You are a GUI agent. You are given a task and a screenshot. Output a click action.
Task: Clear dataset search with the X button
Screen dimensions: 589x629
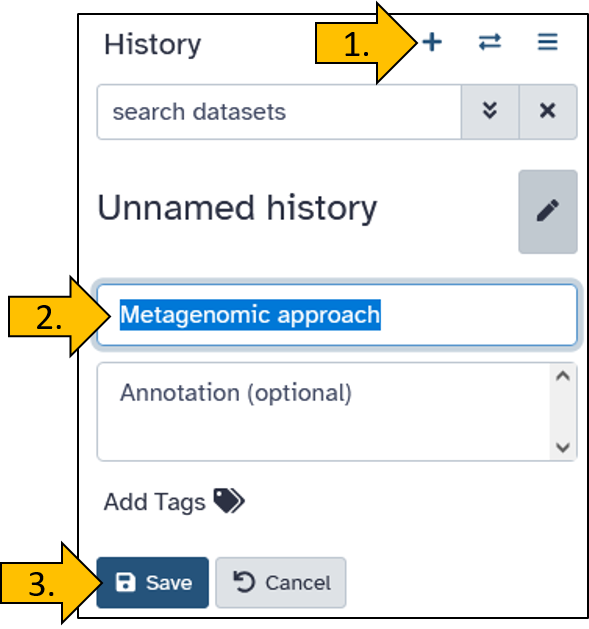(548, 112)
